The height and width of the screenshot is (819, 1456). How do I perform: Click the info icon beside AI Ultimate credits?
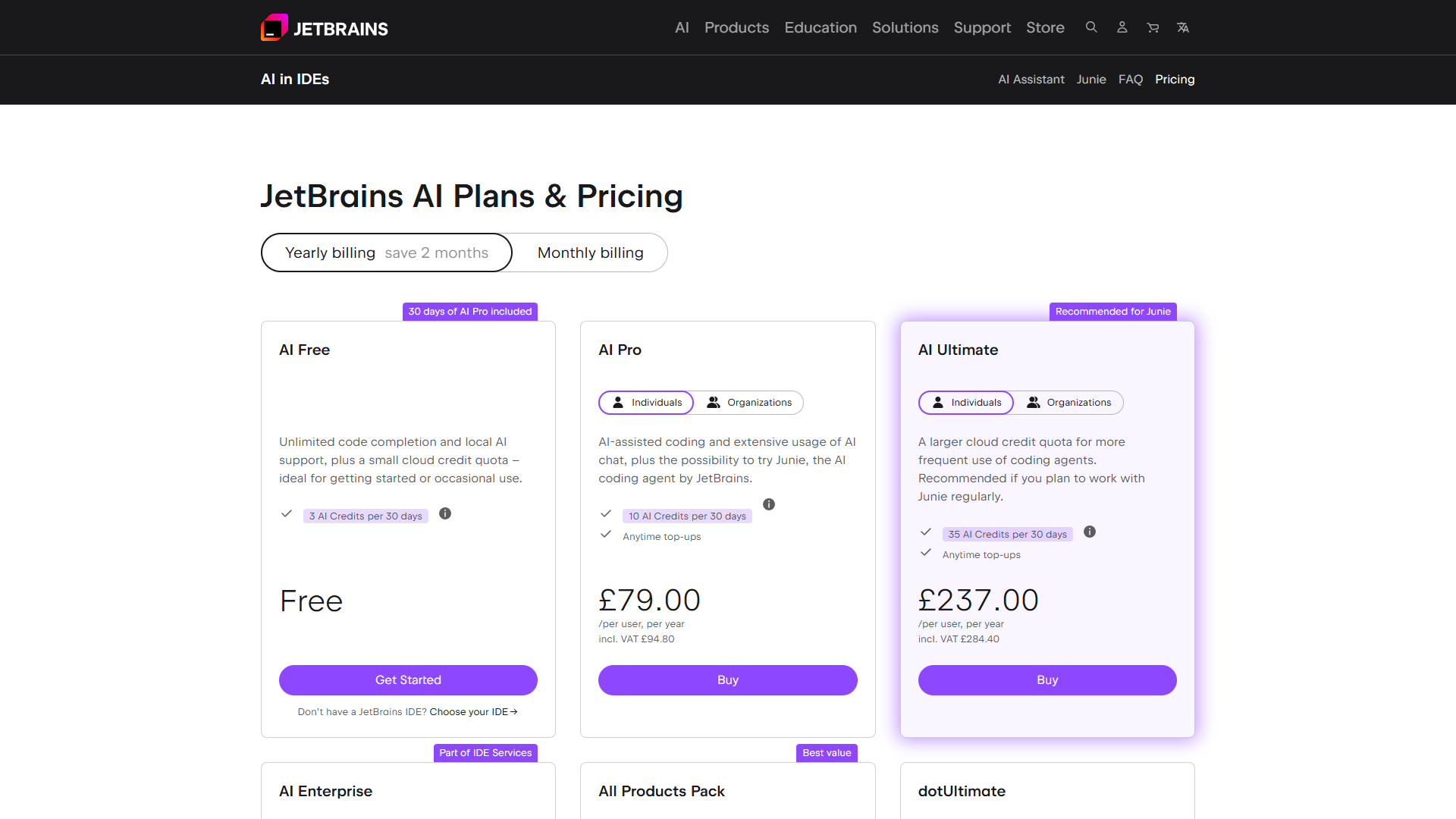coord(1090,532)
